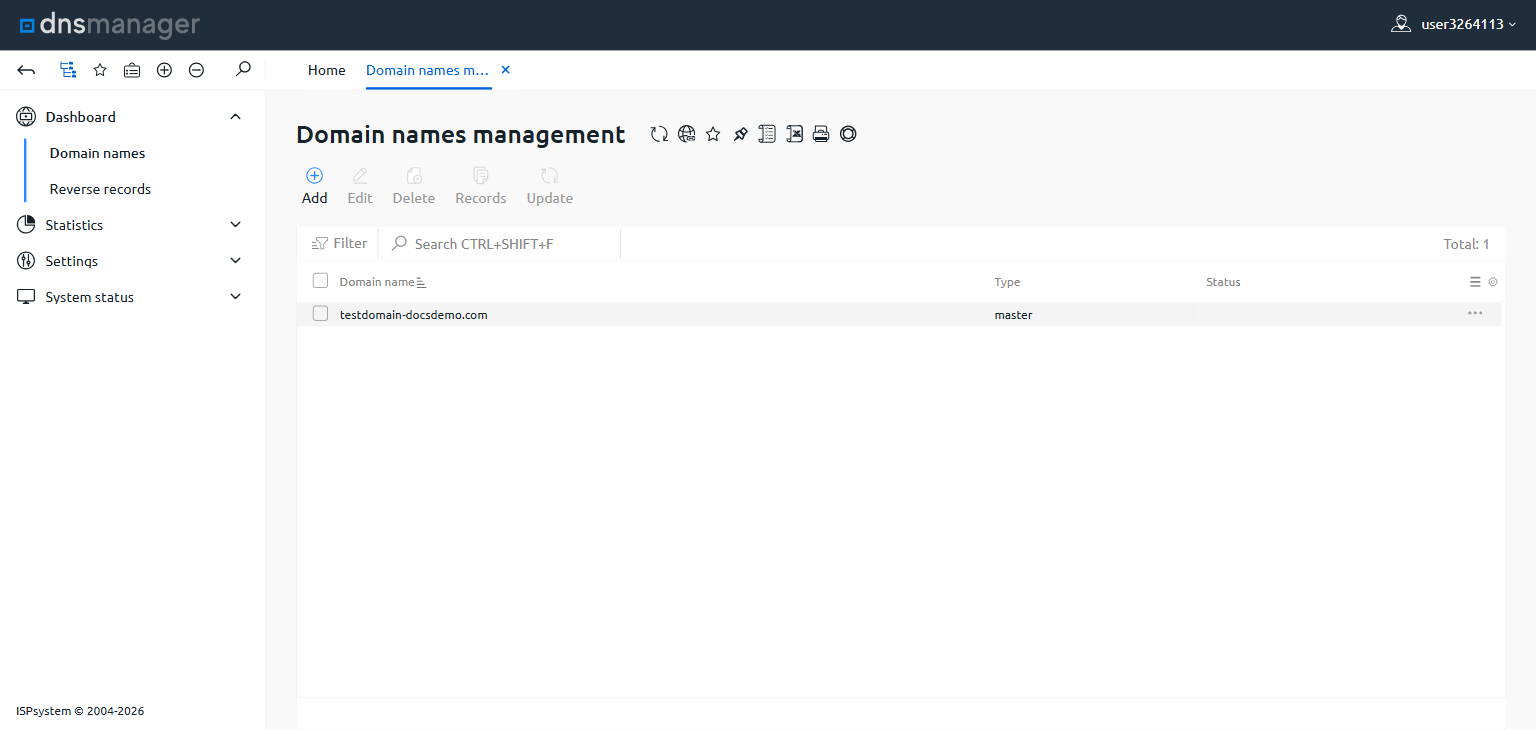Open the menu search magnifier icon
1536x730 pixels.
click(x=243, y=69)
